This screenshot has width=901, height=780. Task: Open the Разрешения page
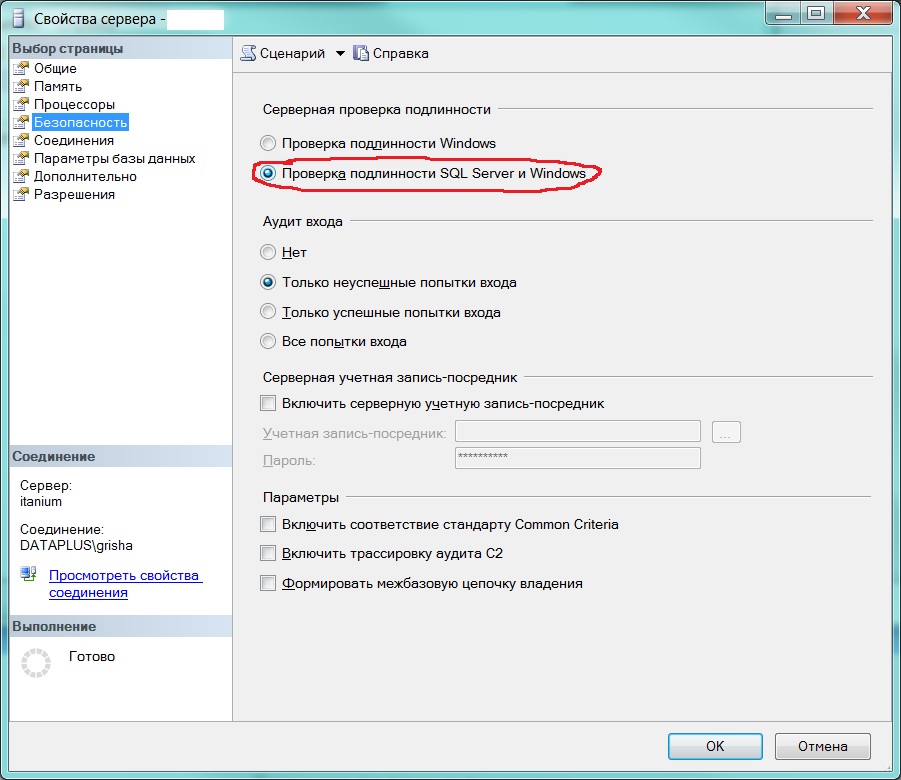[x=74, y=194]
